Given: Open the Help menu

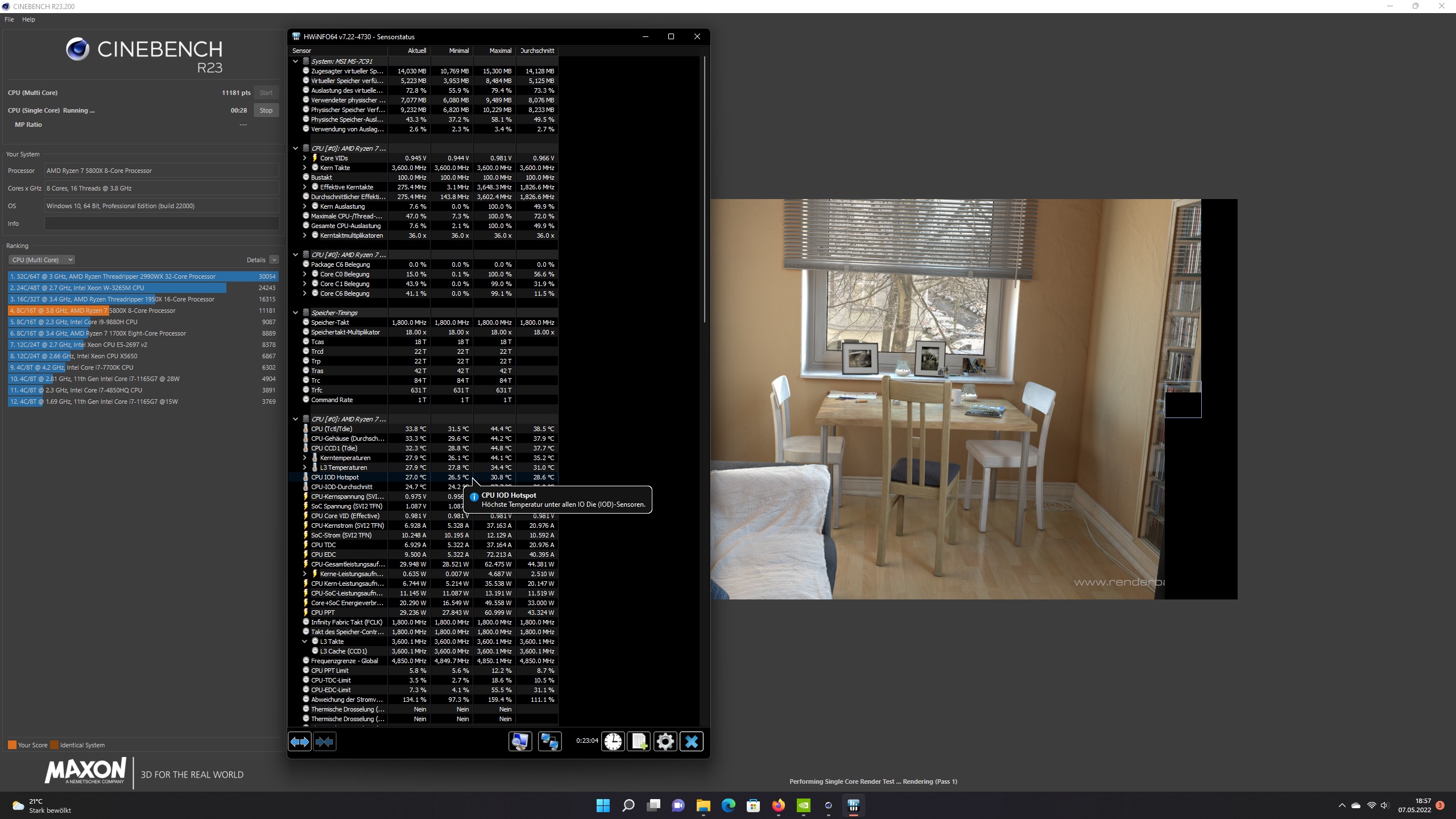Looking at the screenshot, I should click(x=28, y=19).
